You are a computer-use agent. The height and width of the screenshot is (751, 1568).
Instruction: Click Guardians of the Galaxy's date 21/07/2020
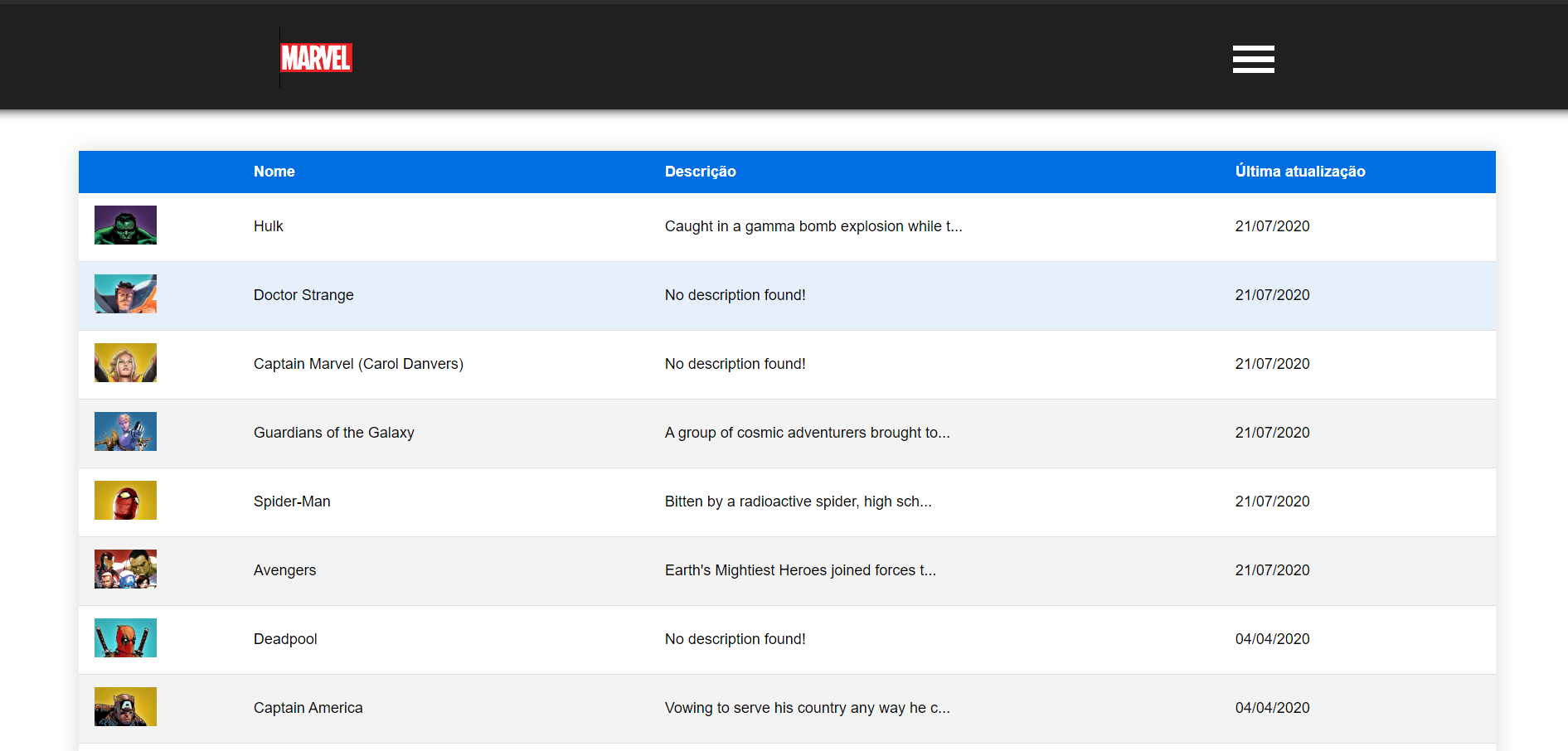pyautogui.click(x=1273, y=433)
